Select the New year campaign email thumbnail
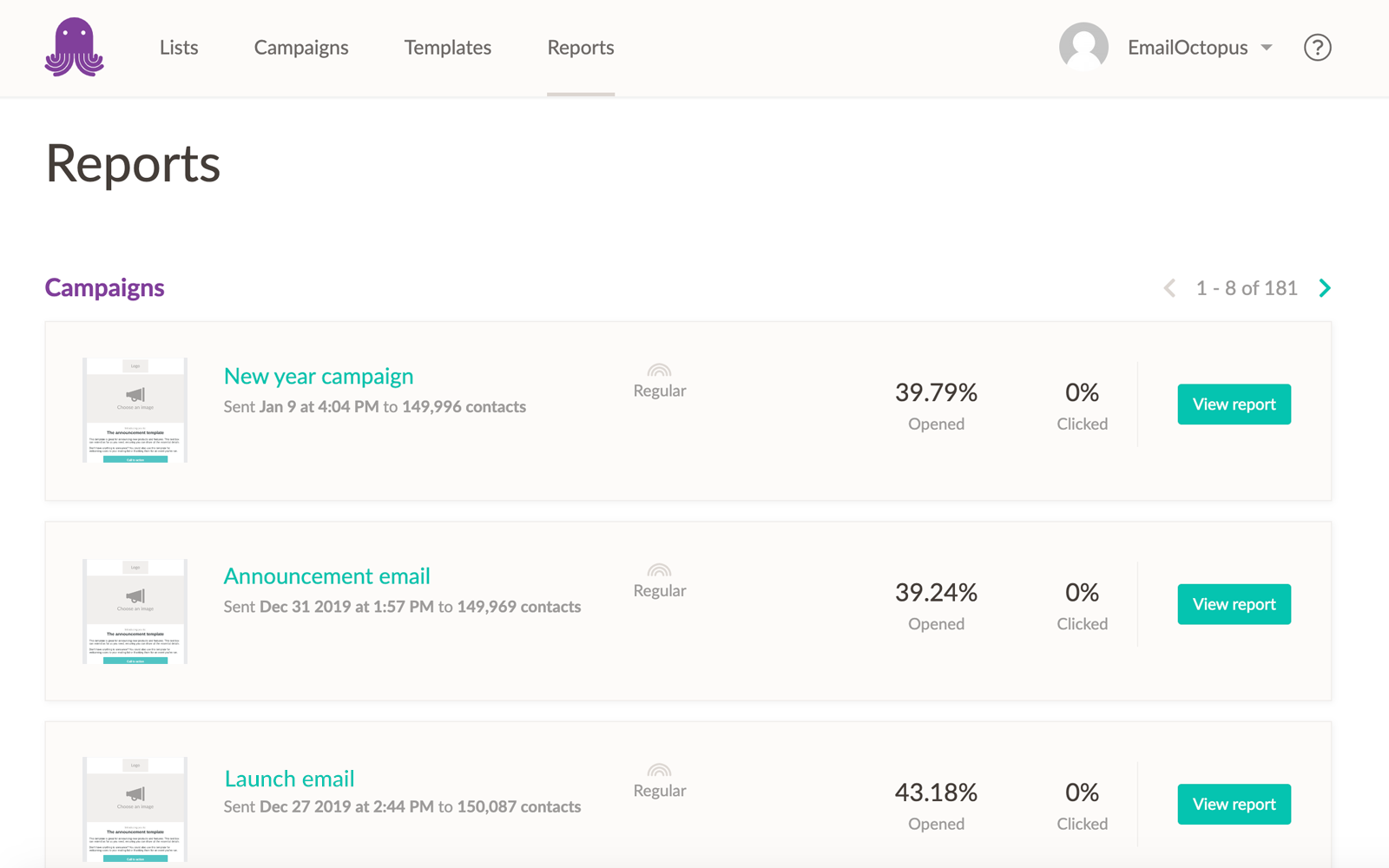1389x868 pixels. click(135, 410)
